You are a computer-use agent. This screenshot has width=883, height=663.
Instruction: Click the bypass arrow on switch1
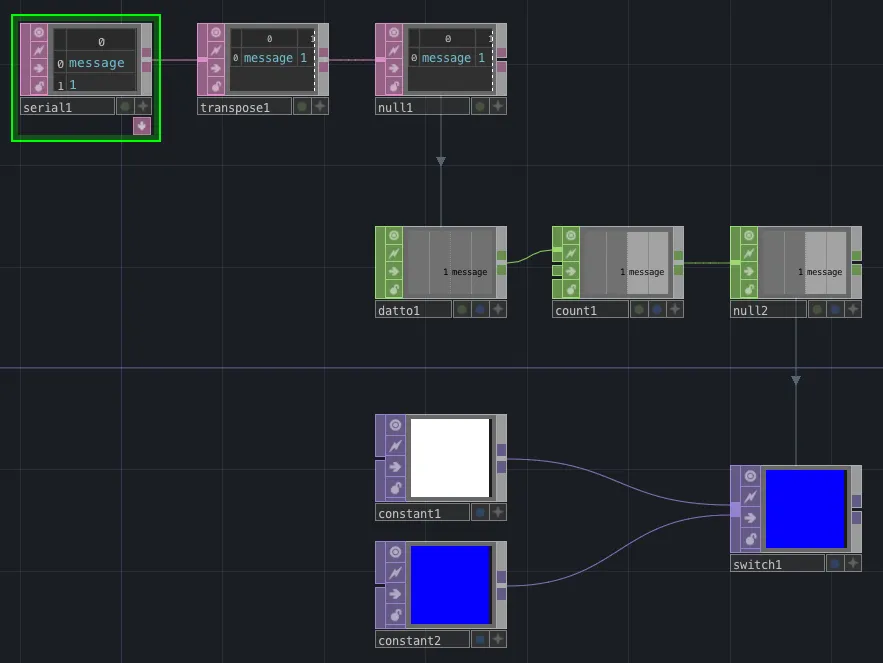[x=750, y=514]
